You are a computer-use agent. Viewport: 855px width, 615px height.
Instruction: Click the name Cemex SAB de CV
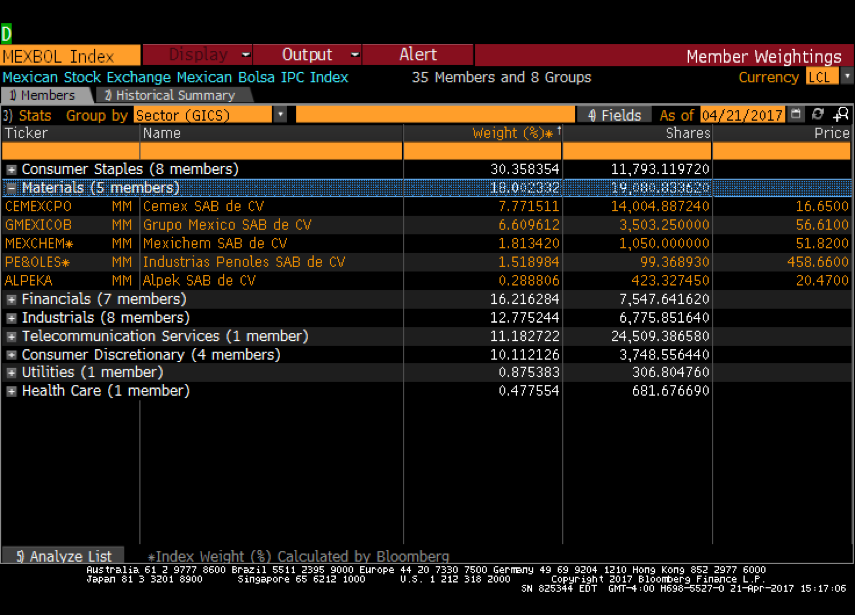203,207
